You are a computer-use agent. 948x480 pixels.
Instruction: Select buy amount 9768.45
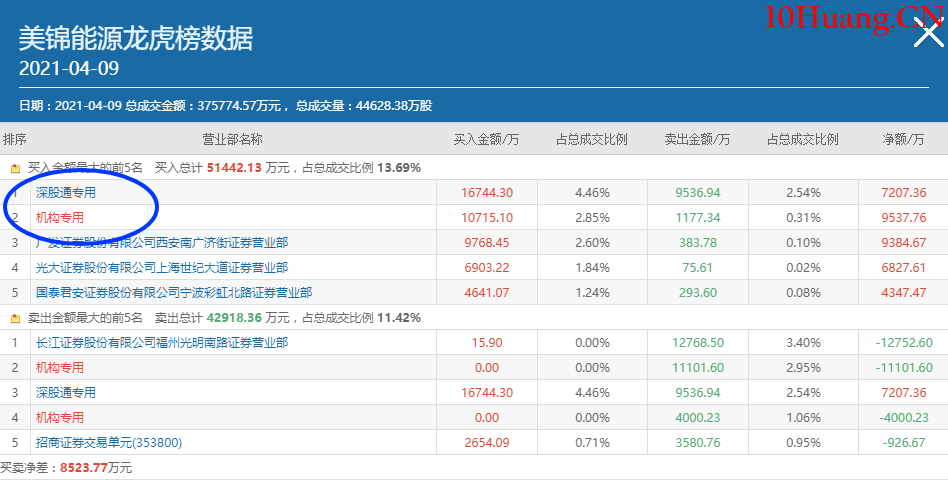tap(487, 243)
